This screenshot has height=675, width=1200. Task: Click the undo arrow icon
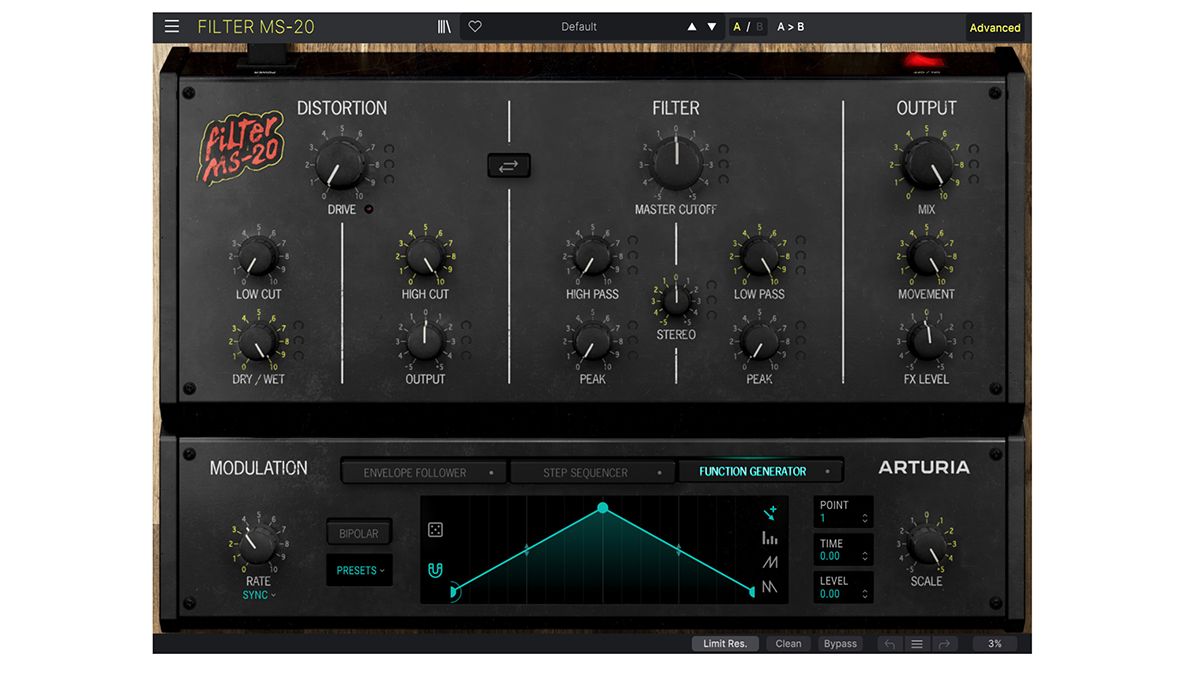coord(889,644)
